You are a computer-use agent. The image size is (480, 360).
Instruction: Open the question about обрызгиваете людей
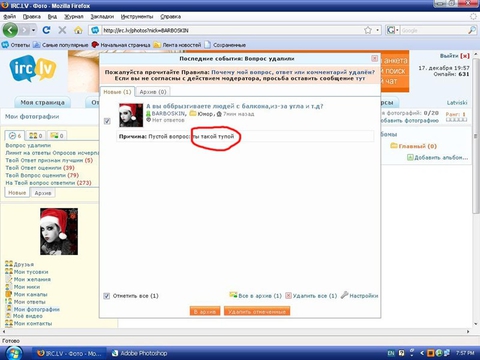[x=235, y=106]
